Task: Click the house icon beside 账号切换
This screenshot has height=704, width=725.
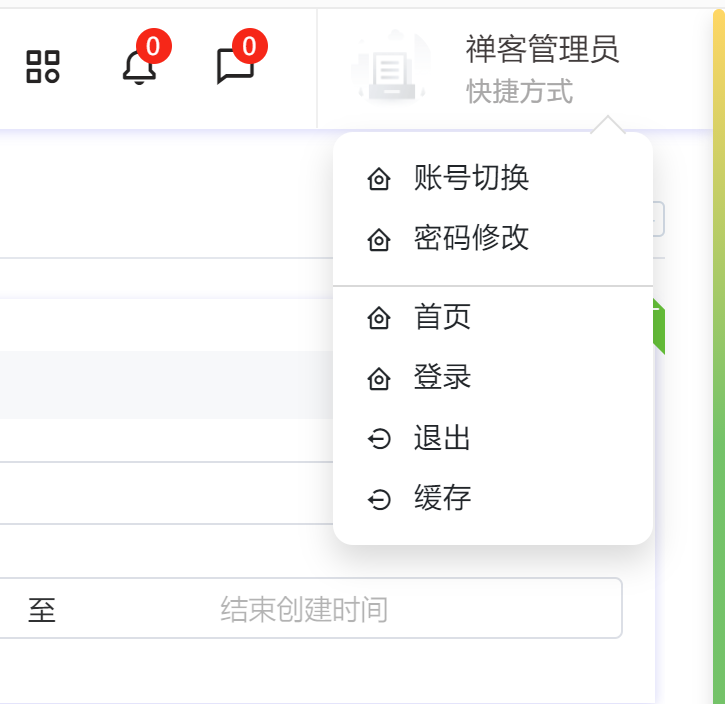Action: 379,179
